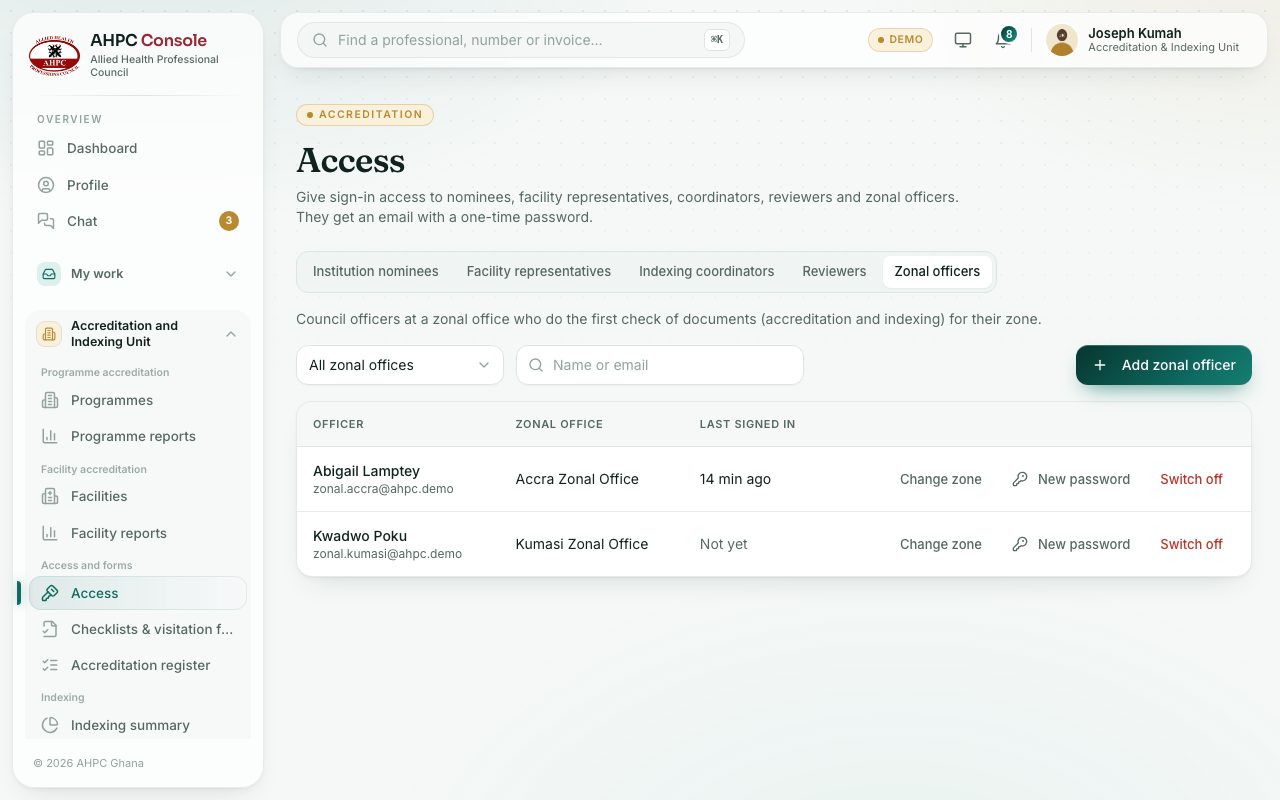Switch to Institution nominees tab
This screenshot has height=800, width=1280.
[375, 271]
